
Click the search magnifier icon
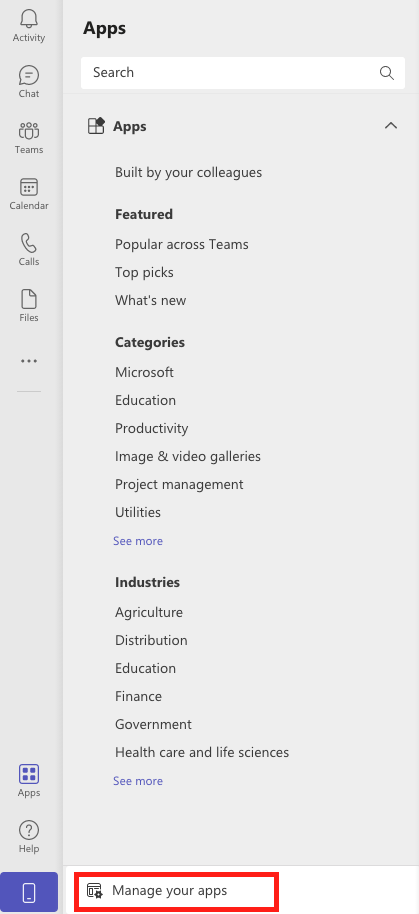click(387, 72)
